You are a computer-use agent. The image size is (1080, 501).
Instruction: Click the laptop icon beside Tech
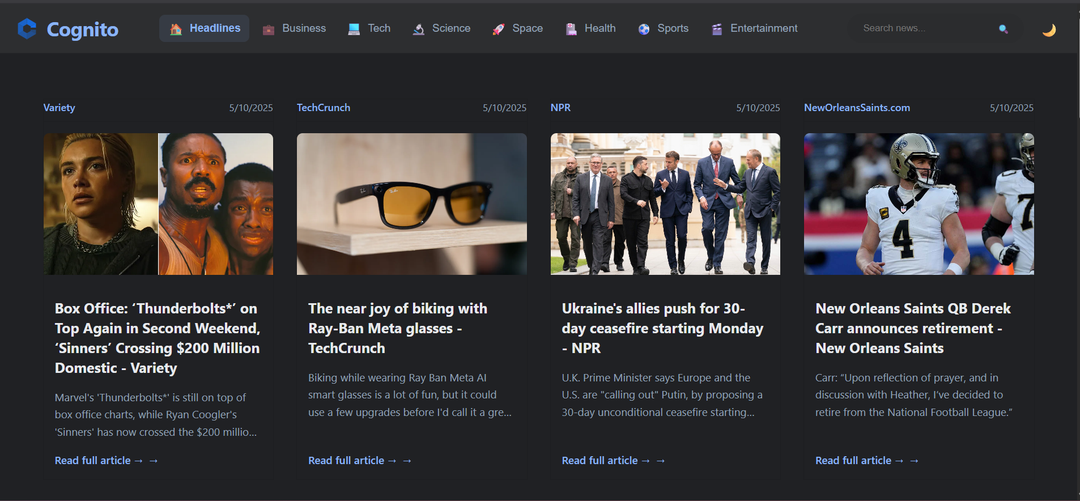coord(354,29)
